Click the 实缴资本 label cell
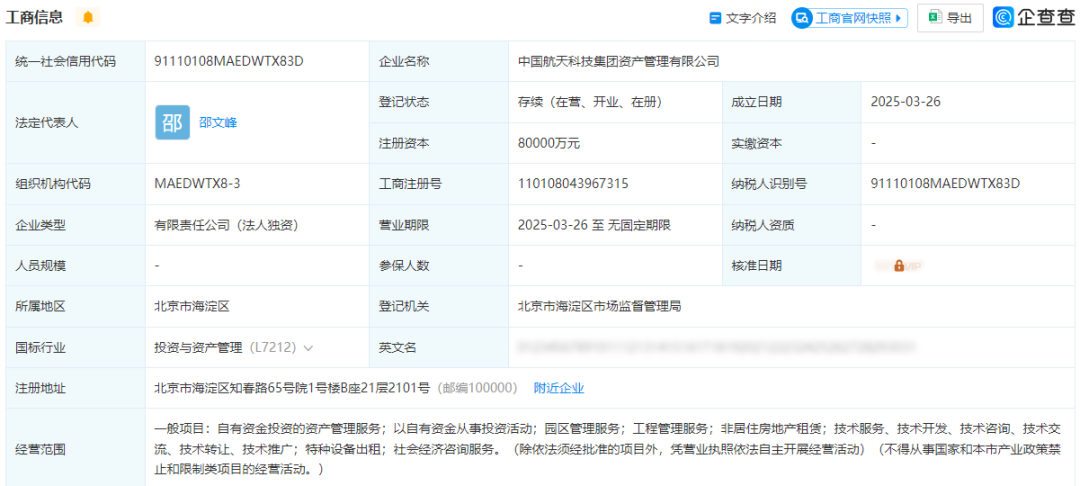Image resolution: width=1080 pixels, height=486 pixels. 791,143
